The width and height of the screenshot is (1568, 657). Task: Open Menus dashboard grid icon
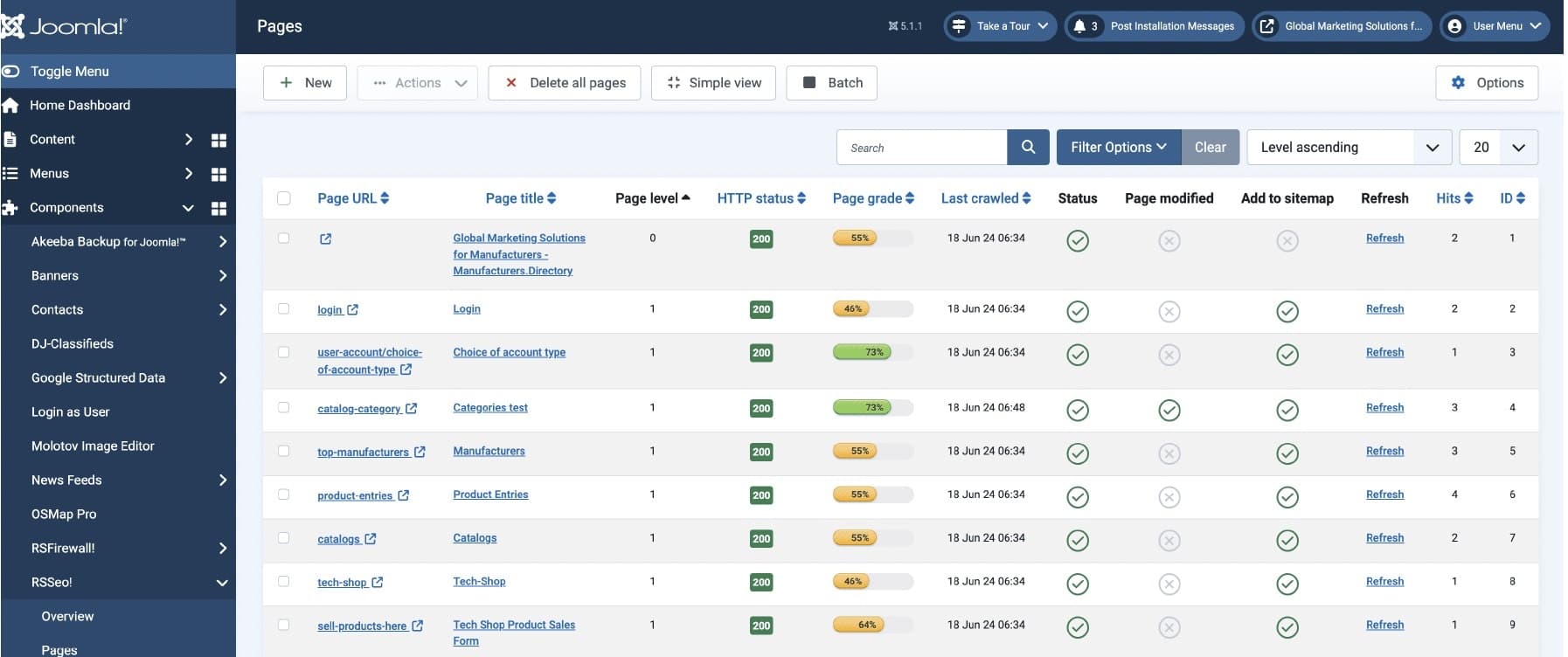click(219, 174)
